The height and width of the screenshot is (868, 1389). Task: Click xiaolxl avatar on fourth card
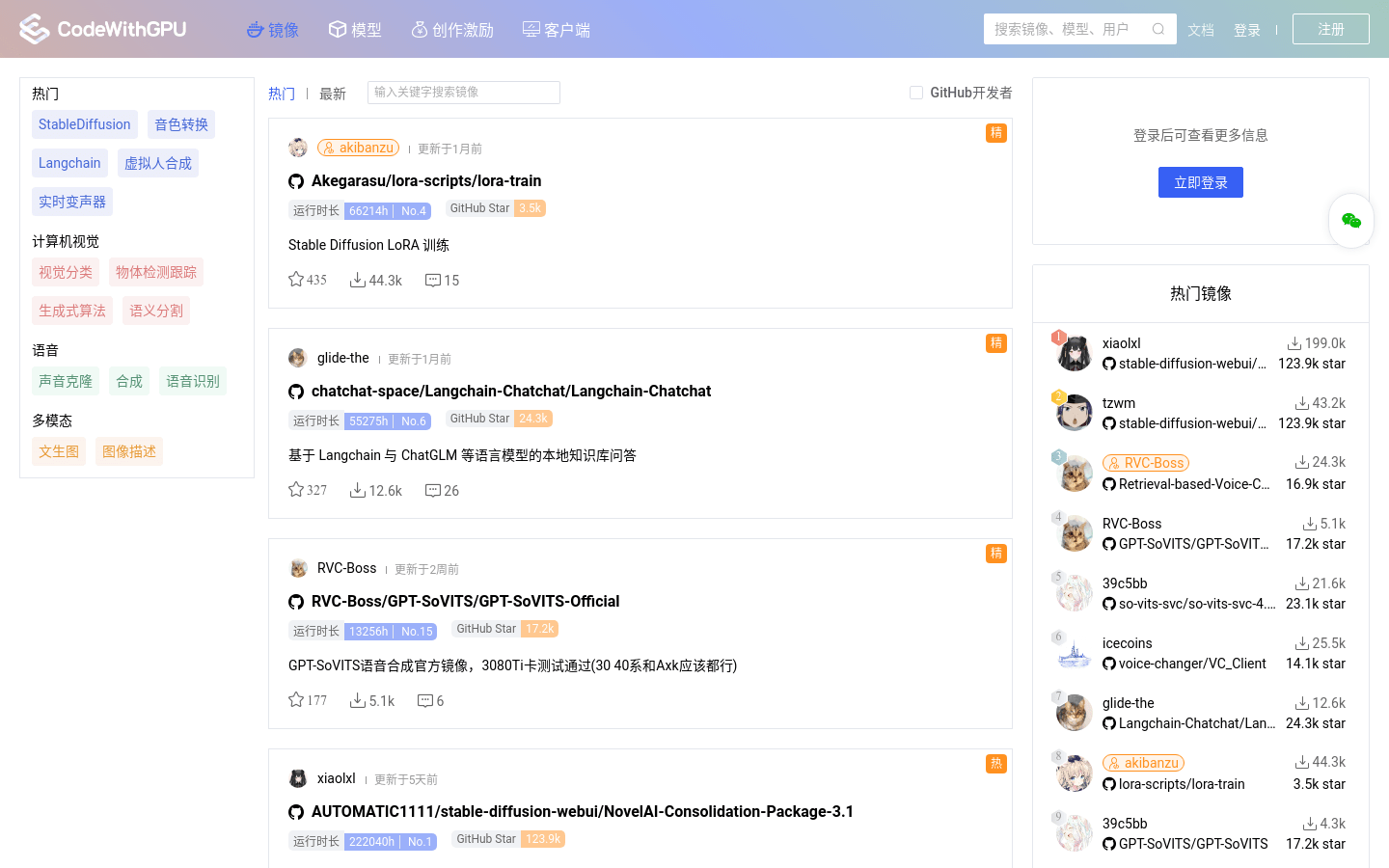298,778
